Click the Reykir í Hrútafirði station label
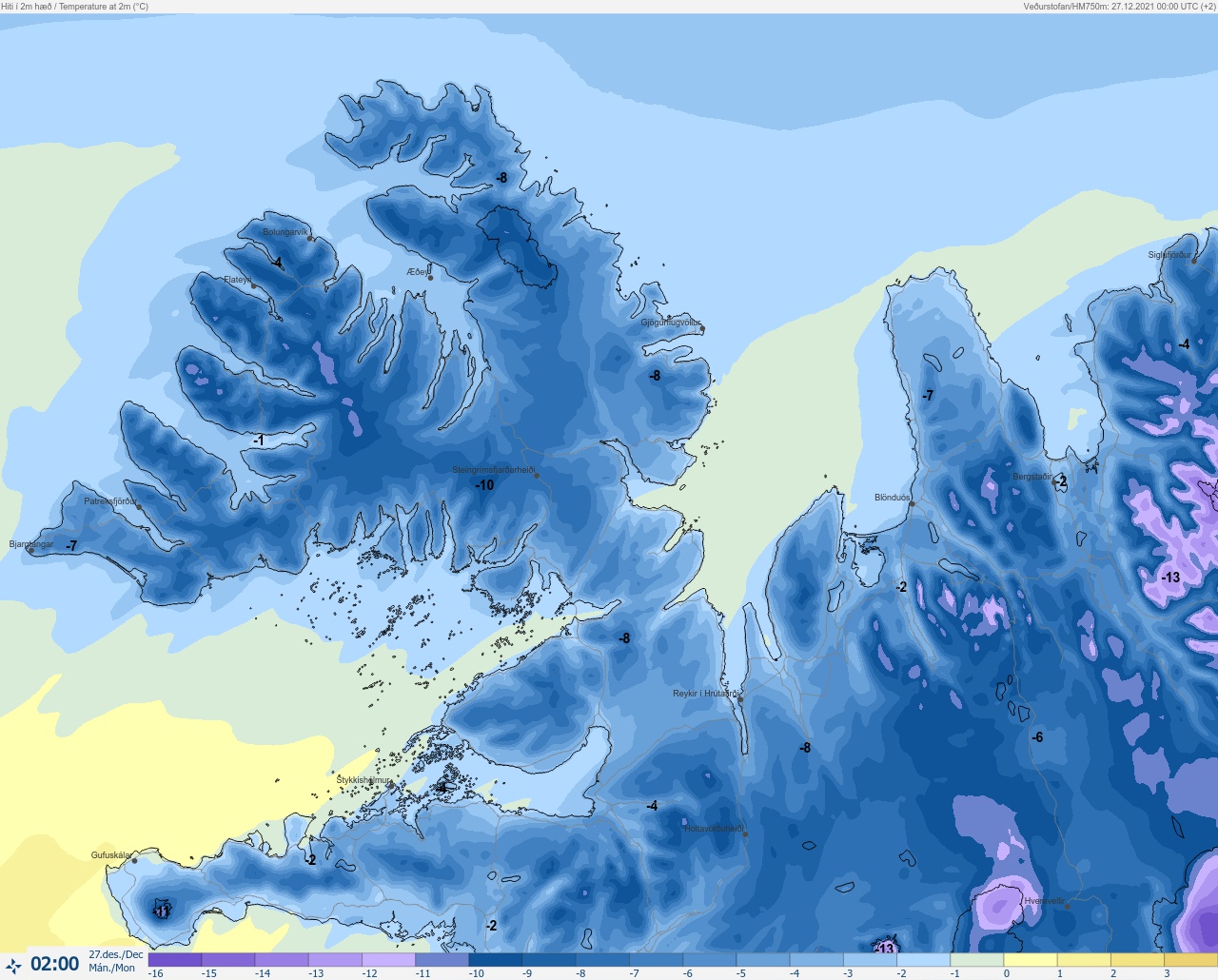This screenshot has width=1218, height=980. (x=706, y=694)
